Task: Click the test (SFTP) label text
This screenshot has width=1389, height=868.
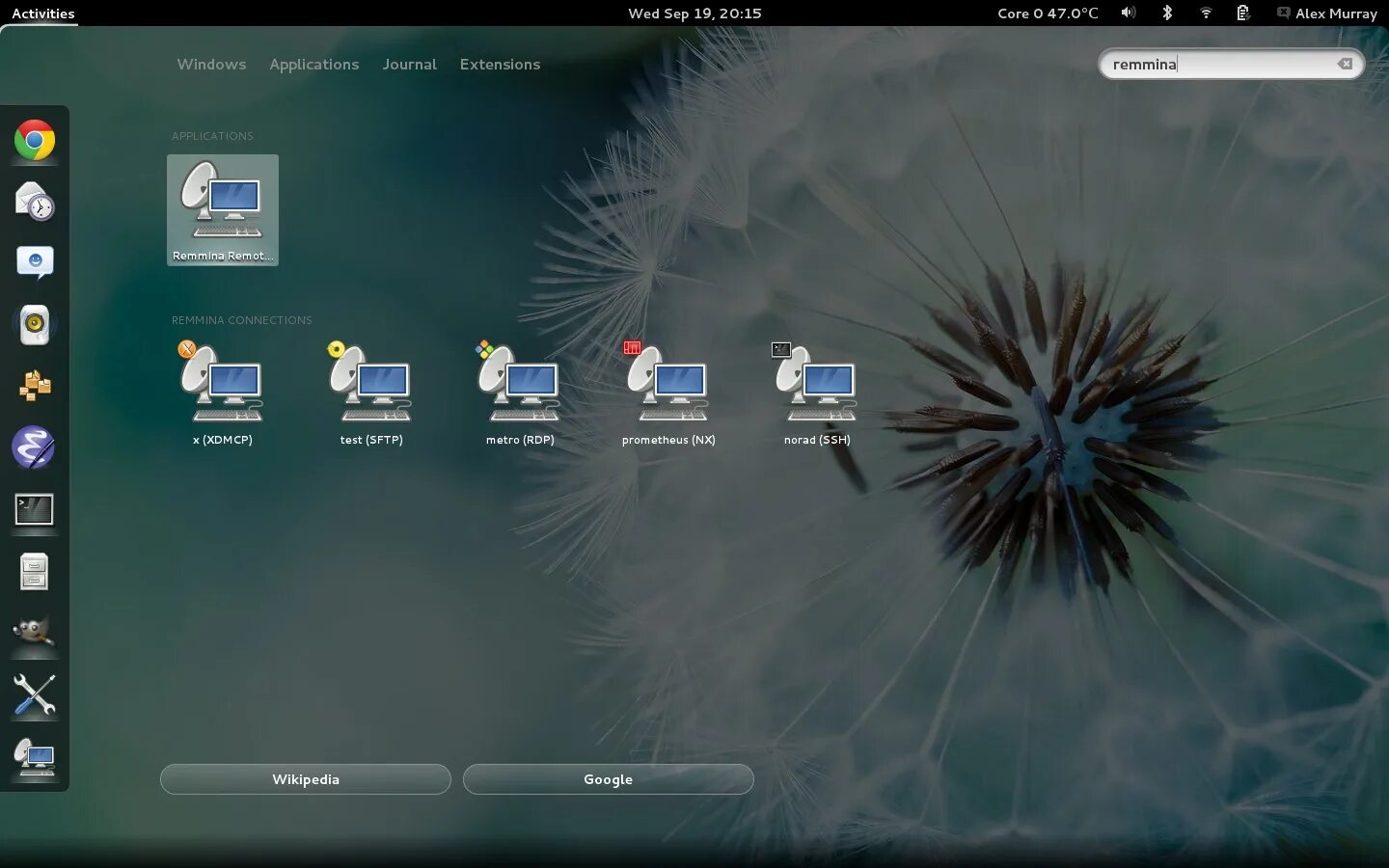Action: coord(371,440)
